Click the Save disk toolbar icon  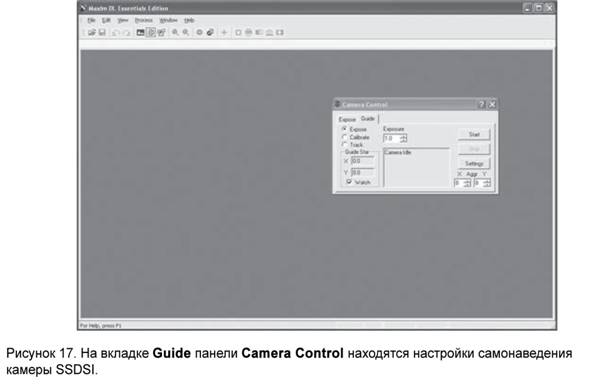102,32
